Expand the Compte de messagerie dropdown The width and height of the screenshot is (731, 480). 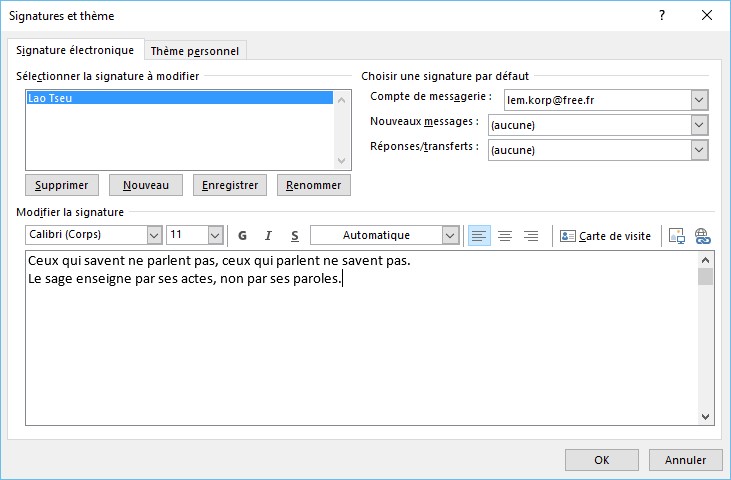point(699,100)
